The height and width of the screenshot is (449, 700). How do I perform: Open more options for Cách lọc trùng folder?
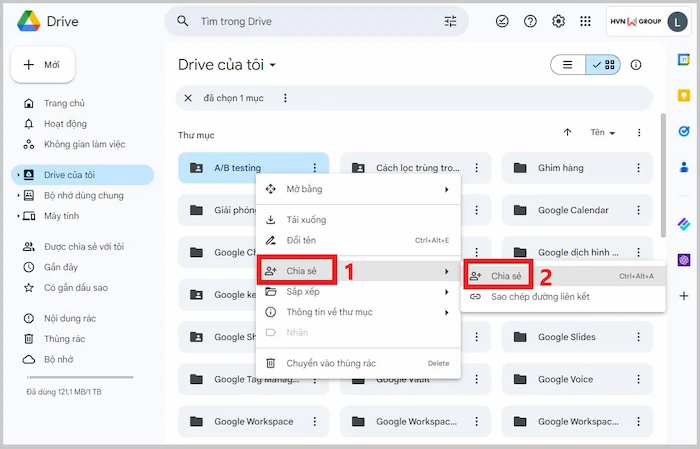477,168
